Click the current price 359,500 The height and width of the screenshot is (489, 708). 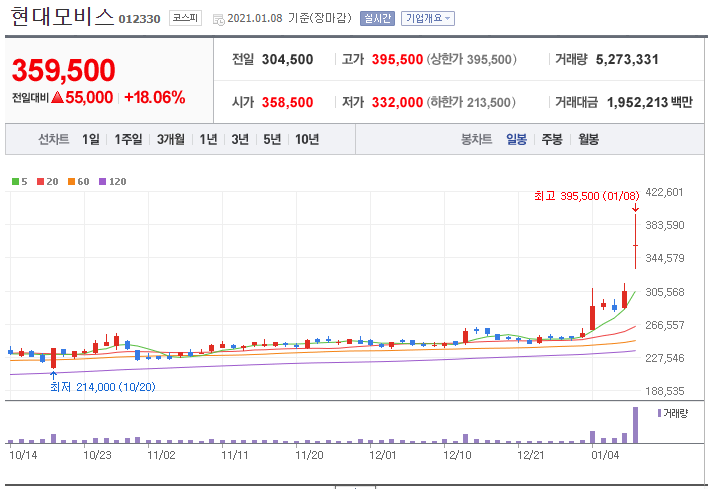coord(64,70)
